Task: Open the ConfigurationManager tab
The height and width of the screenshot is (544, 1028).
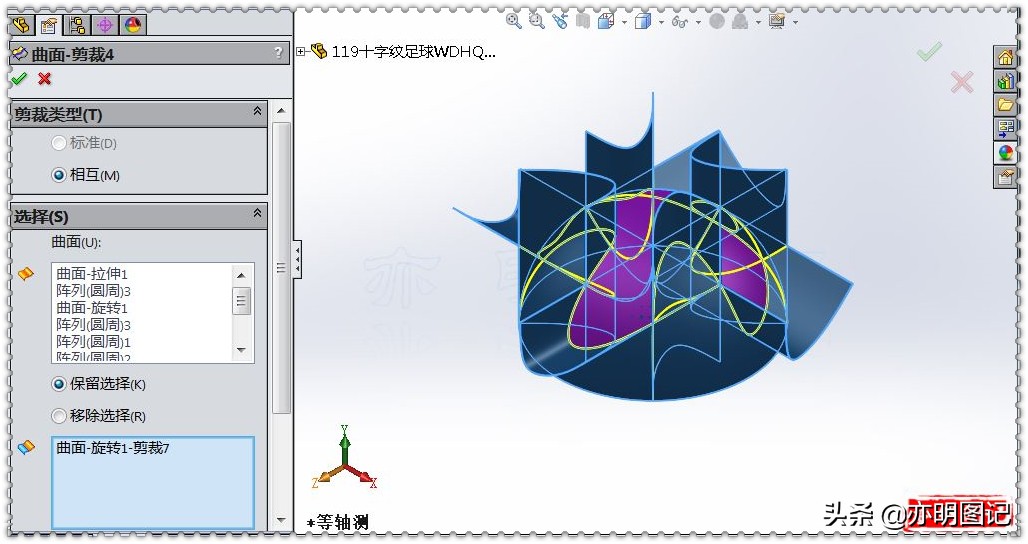Action: (77, 26)
